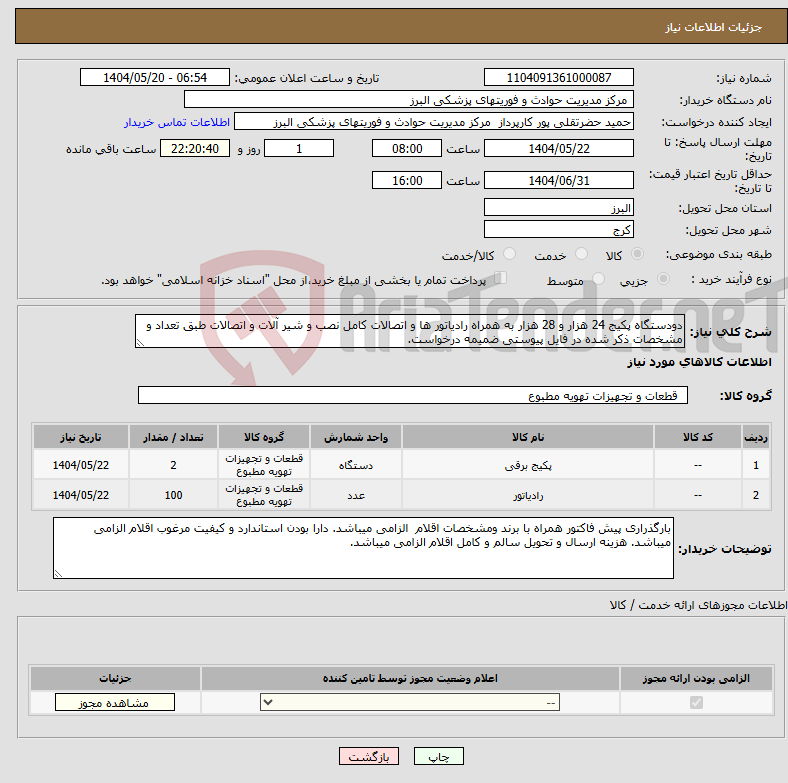Click the جزئیات اطلاعات نیاز page title
This screenshot has width=788, height=783.
(714, 27)
